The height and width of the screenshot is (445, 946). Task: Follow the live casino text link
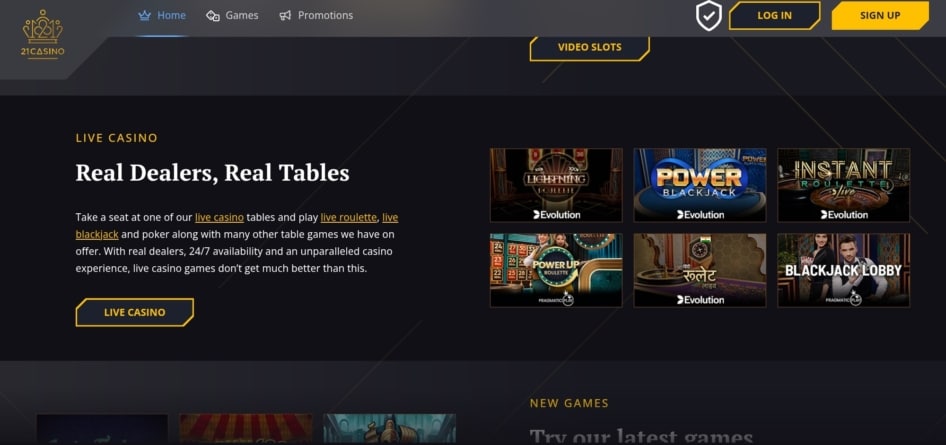coord(220,217)
